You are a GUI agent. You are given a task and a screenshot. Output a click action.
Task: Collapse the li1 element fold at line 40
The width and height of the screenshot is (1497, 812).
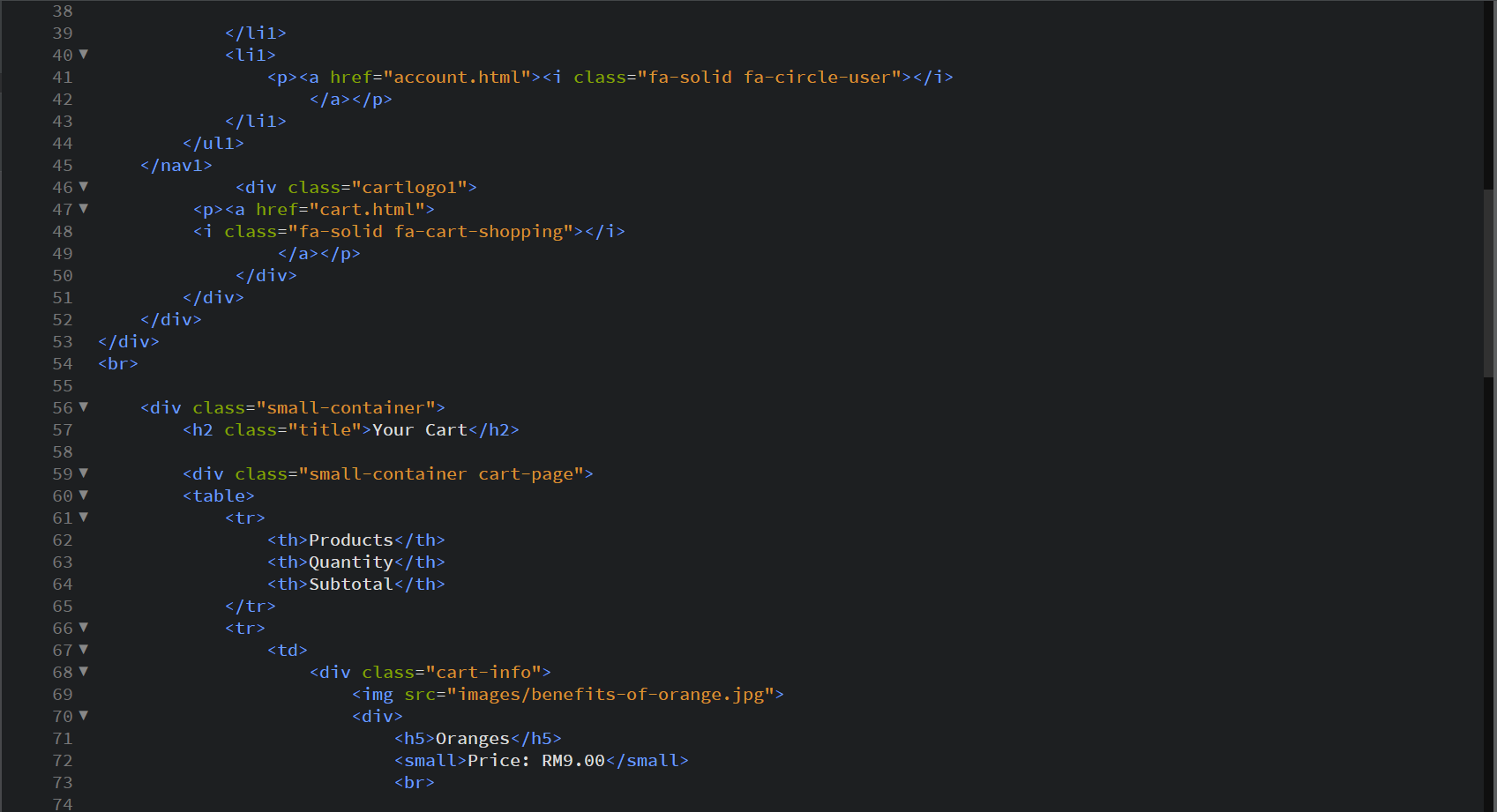(82, 55)
